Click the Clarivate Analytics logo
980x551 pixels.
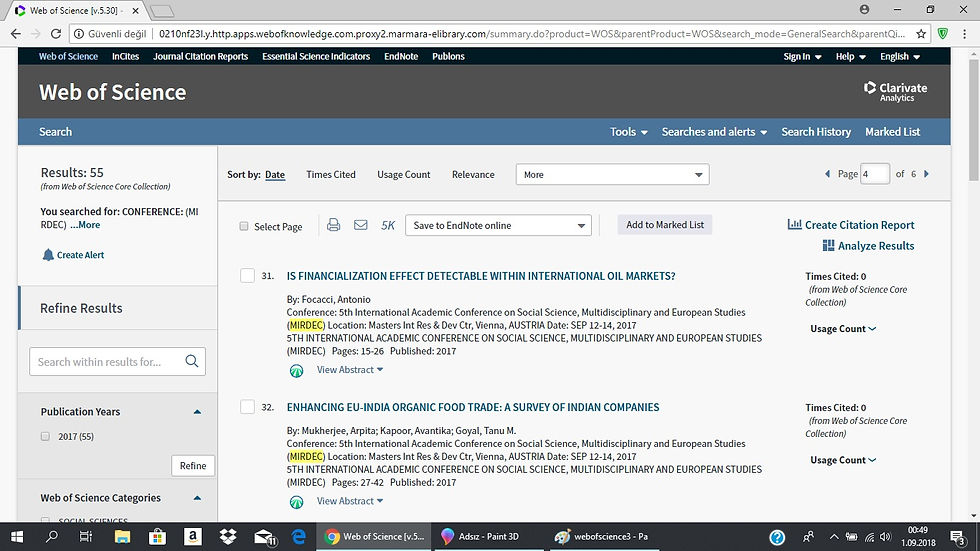(896, 91)
